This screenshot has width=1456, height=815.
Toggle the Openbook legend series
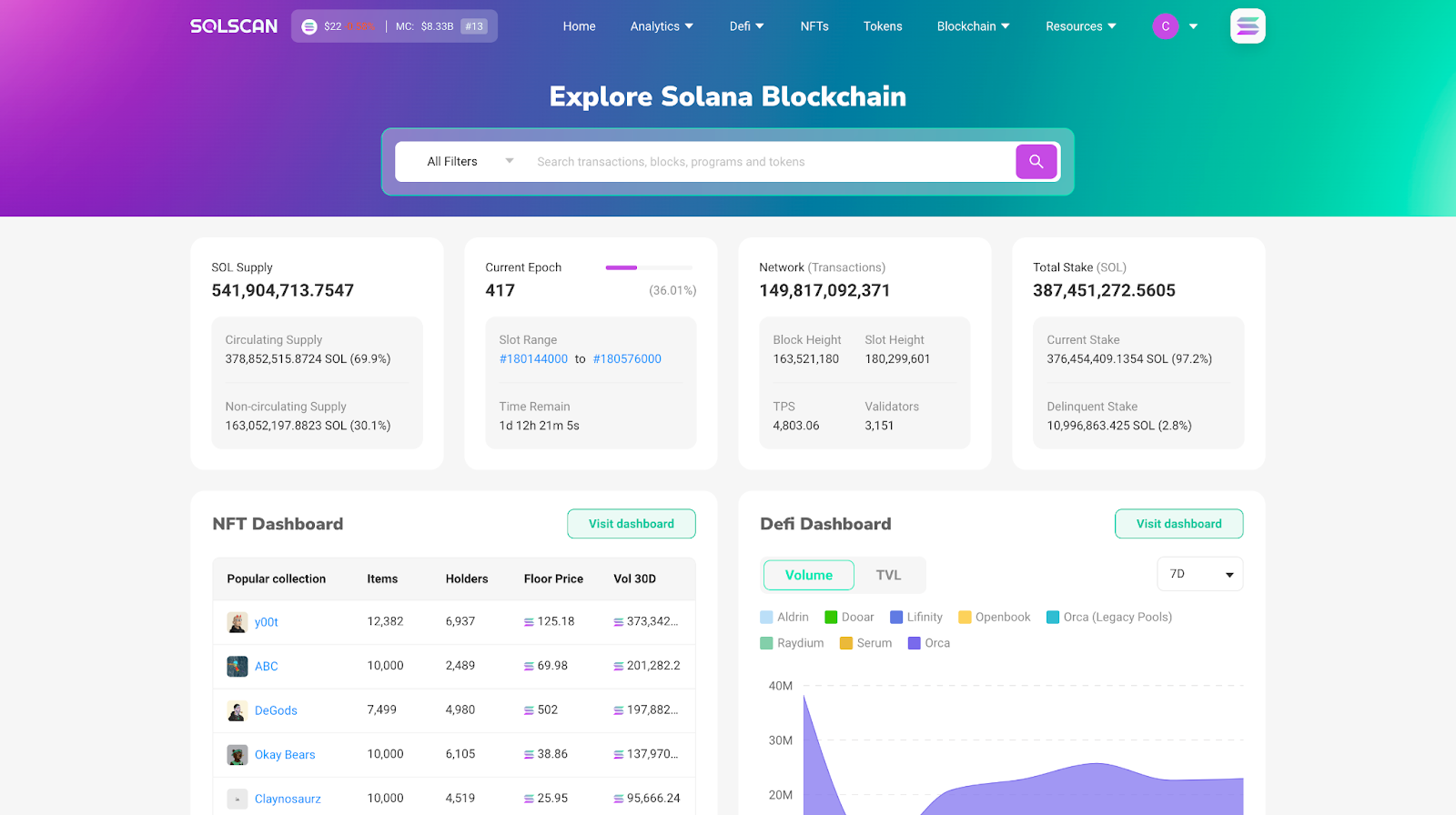click(x=995, y=617)
